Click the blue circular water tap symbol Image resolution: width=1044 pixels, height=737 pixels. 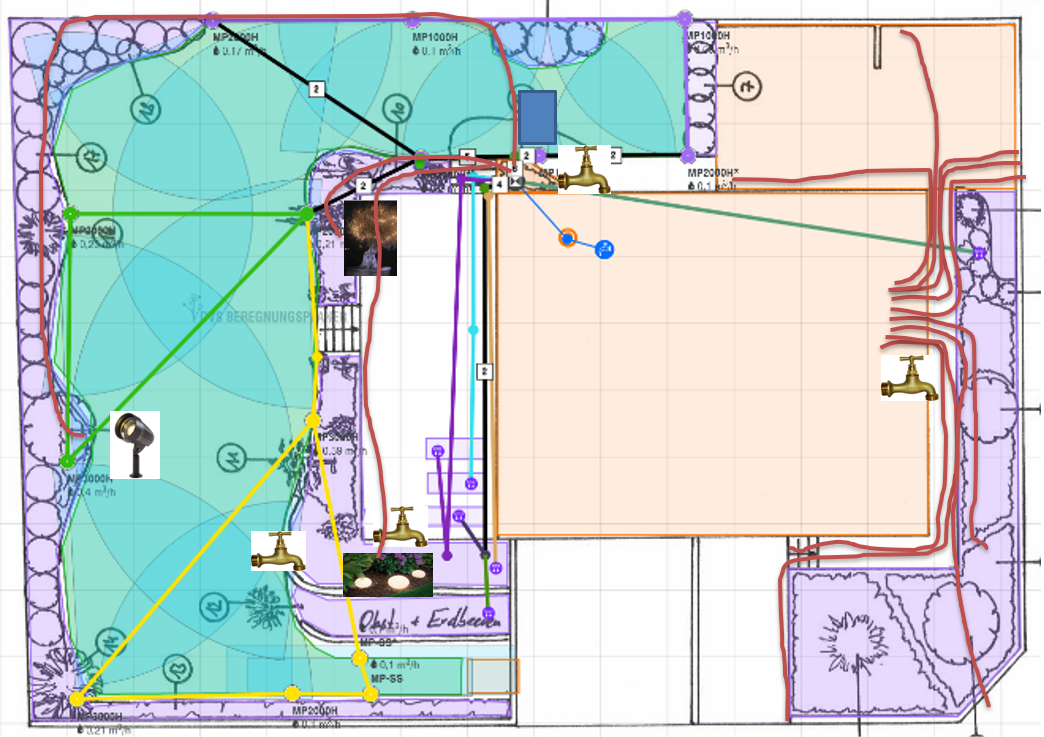click(604, 250)
